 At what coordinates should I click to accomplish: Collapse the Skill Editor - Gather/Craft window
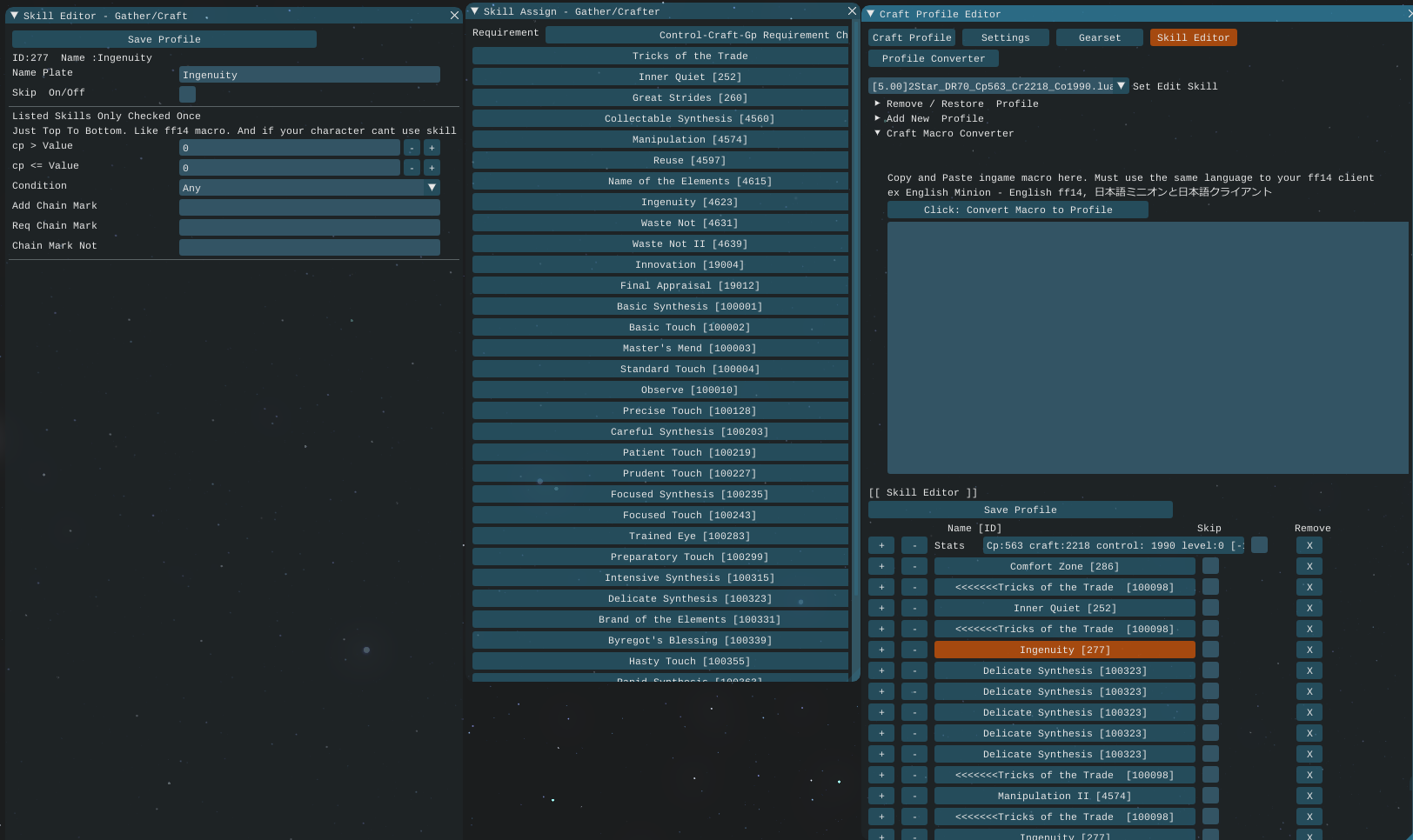[x=14, y=16]
